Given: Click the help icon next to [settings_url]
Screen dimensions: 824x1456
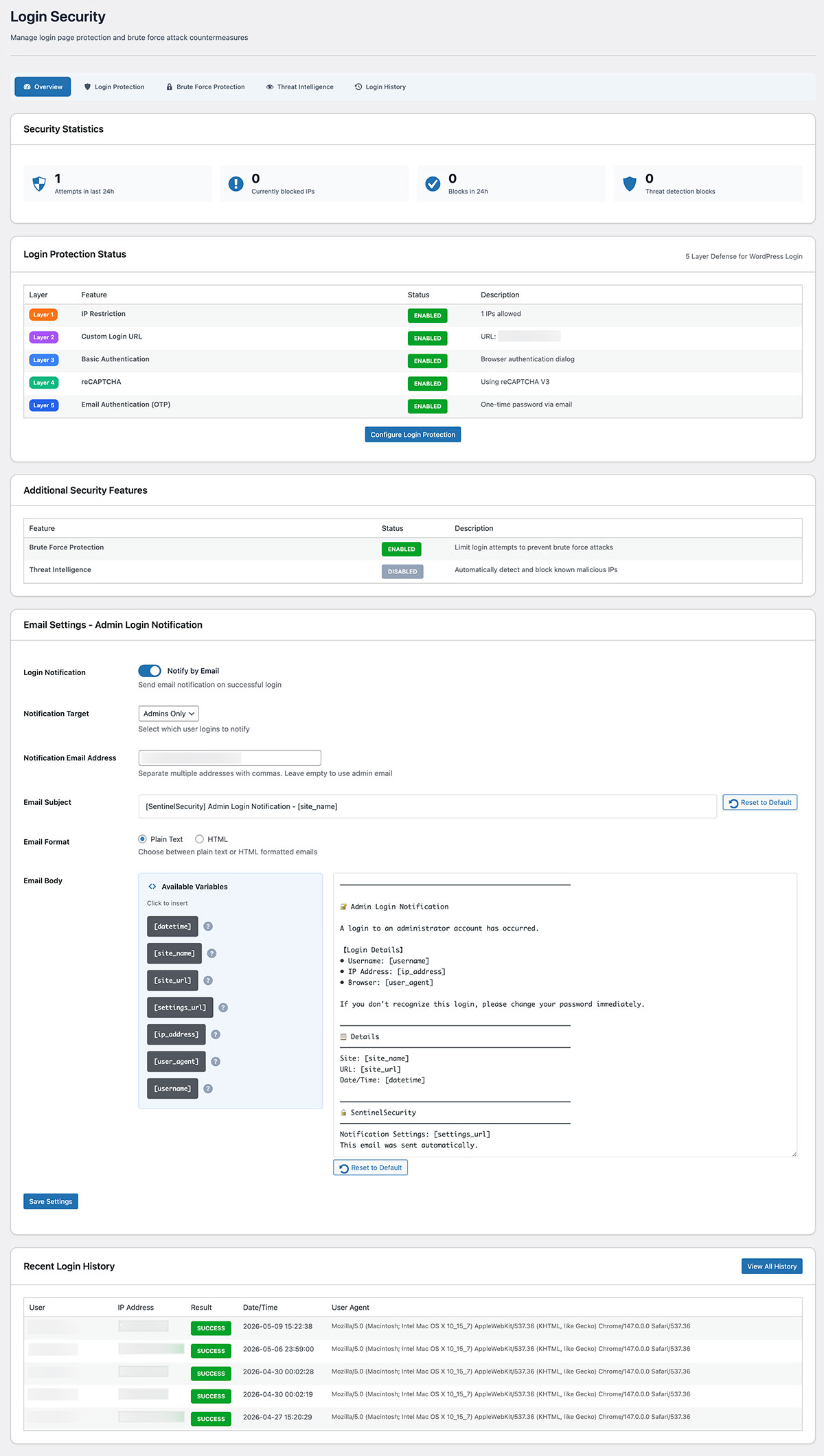Looking at the screenshot, I should click(x=223, y=1008).
